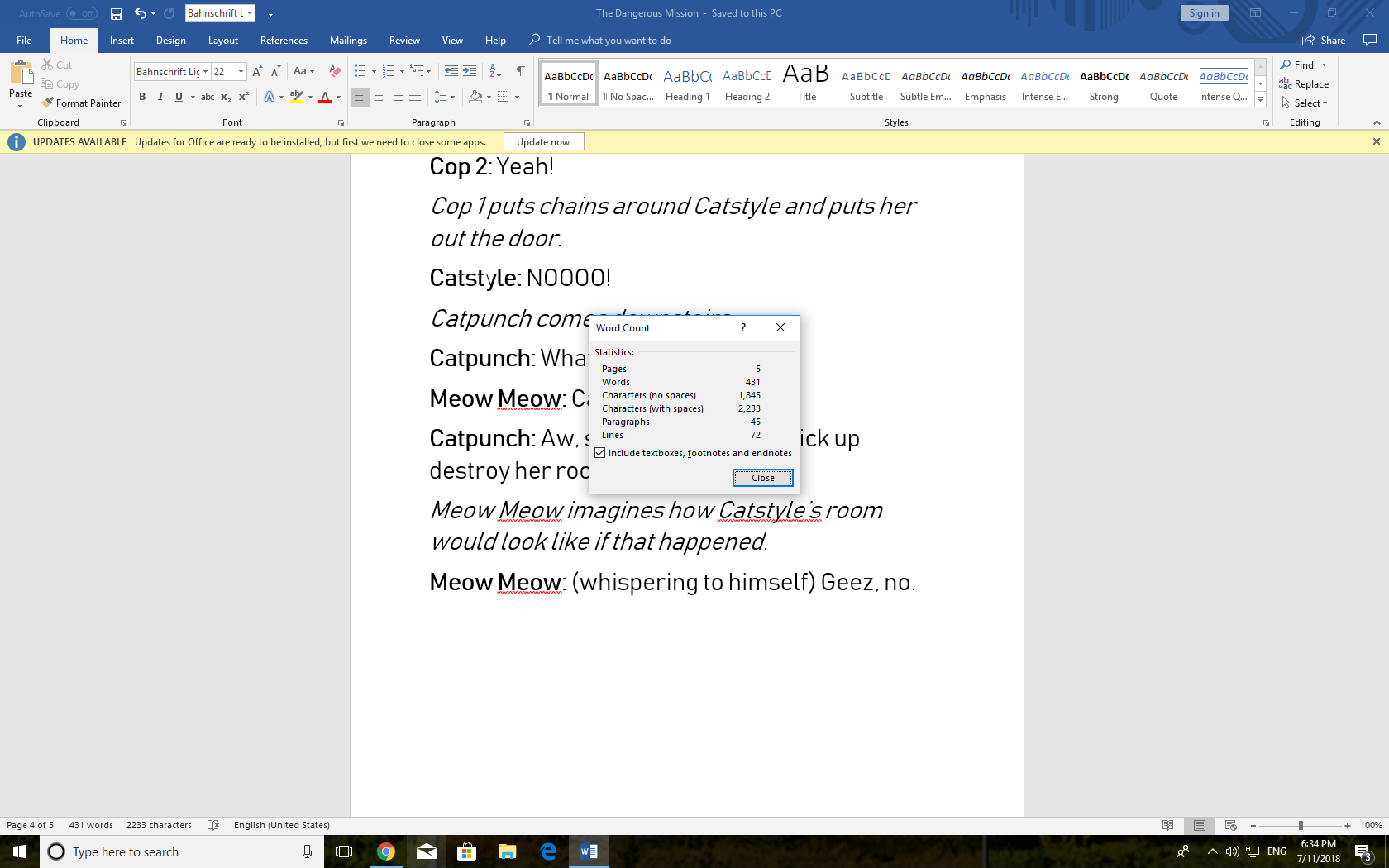Viewport: 1389px width, 868px height.
Task: Toggle the Show/Hide paragraph marks icon
Action: click(520, 71)
